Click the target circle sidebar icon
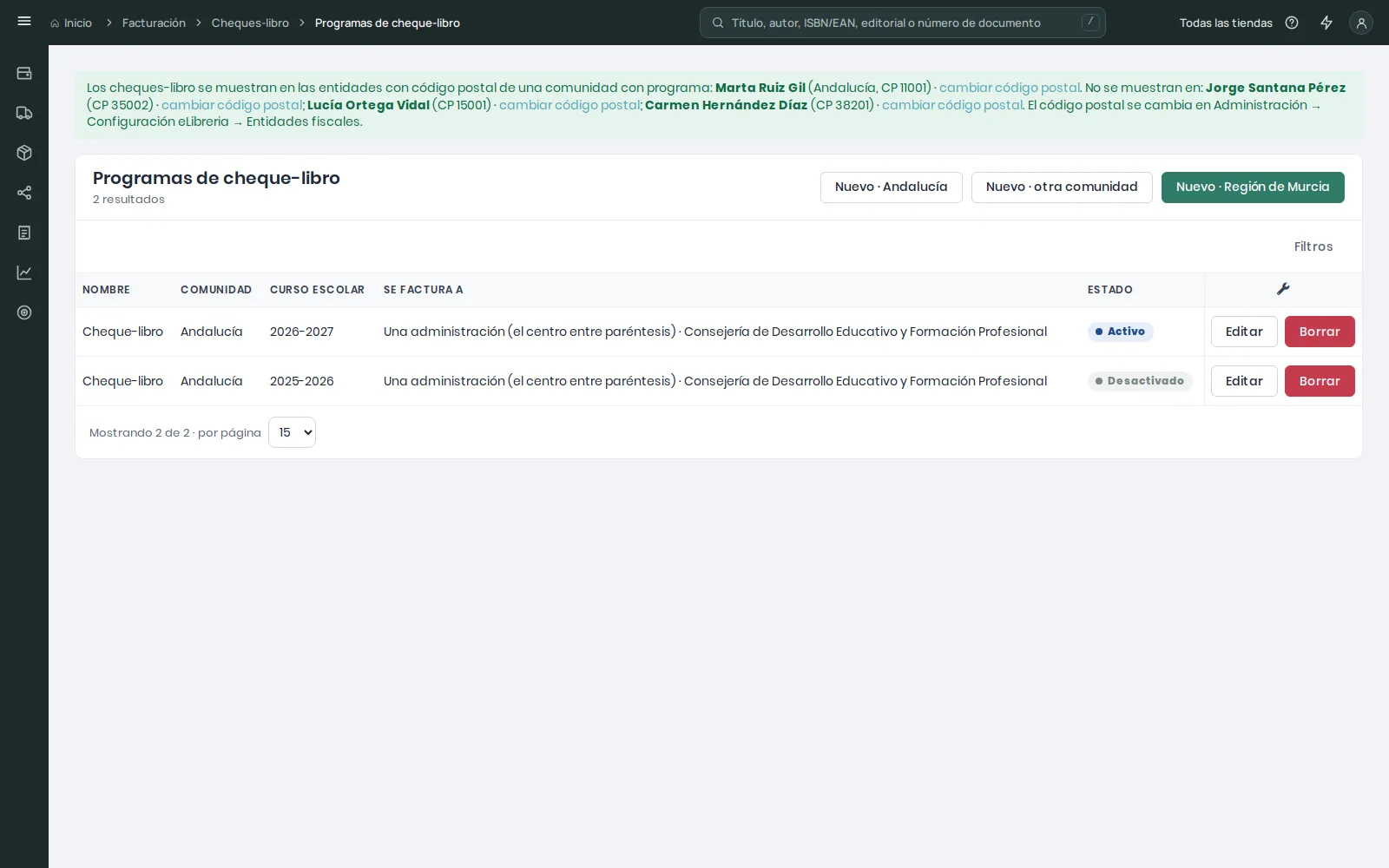Screen dimensions: 1389x868 (x=24, y=312)
